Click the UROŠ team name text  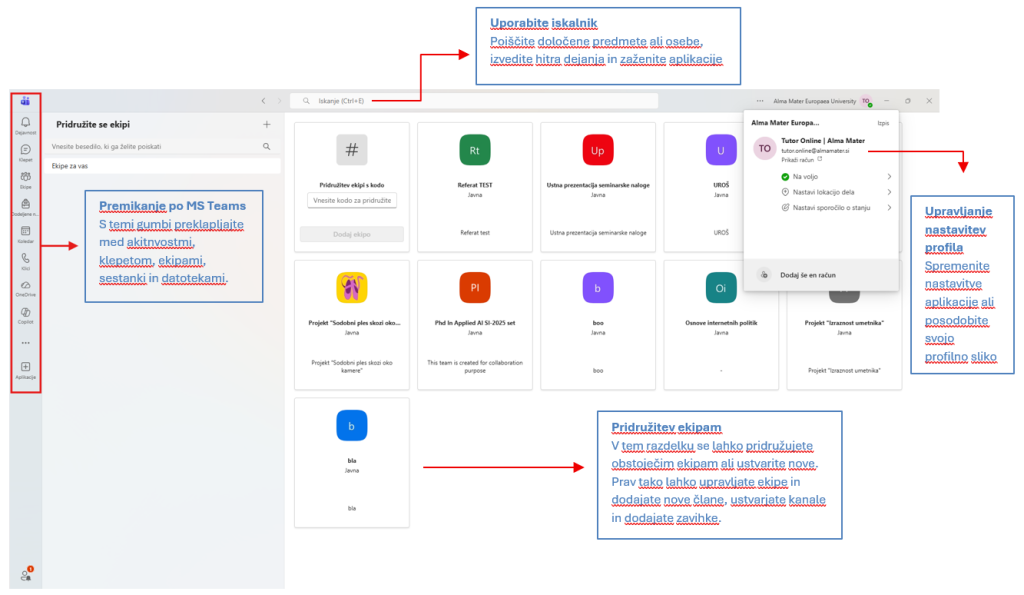pos(721,185)
